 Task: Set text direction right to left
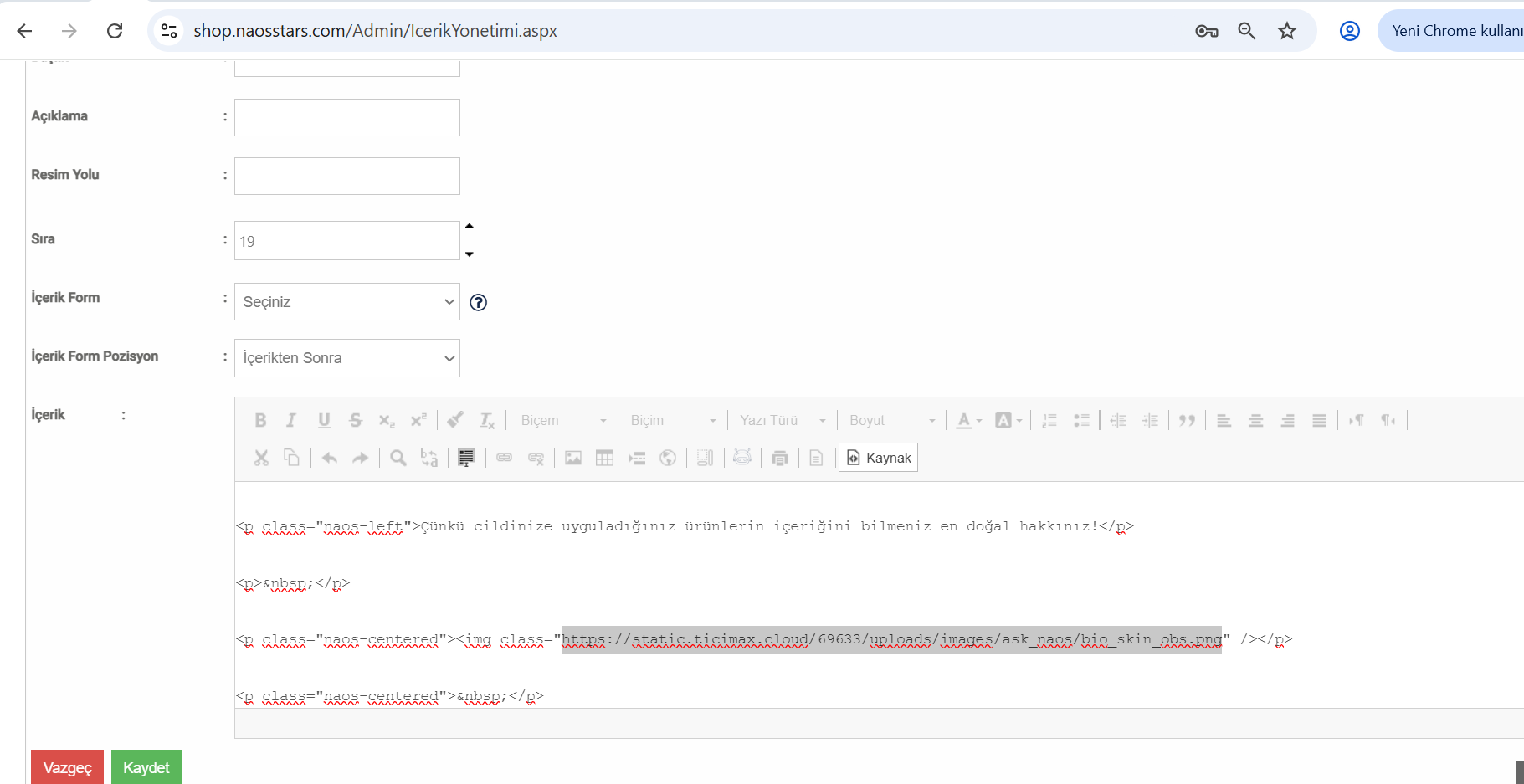click(1388, 420)
